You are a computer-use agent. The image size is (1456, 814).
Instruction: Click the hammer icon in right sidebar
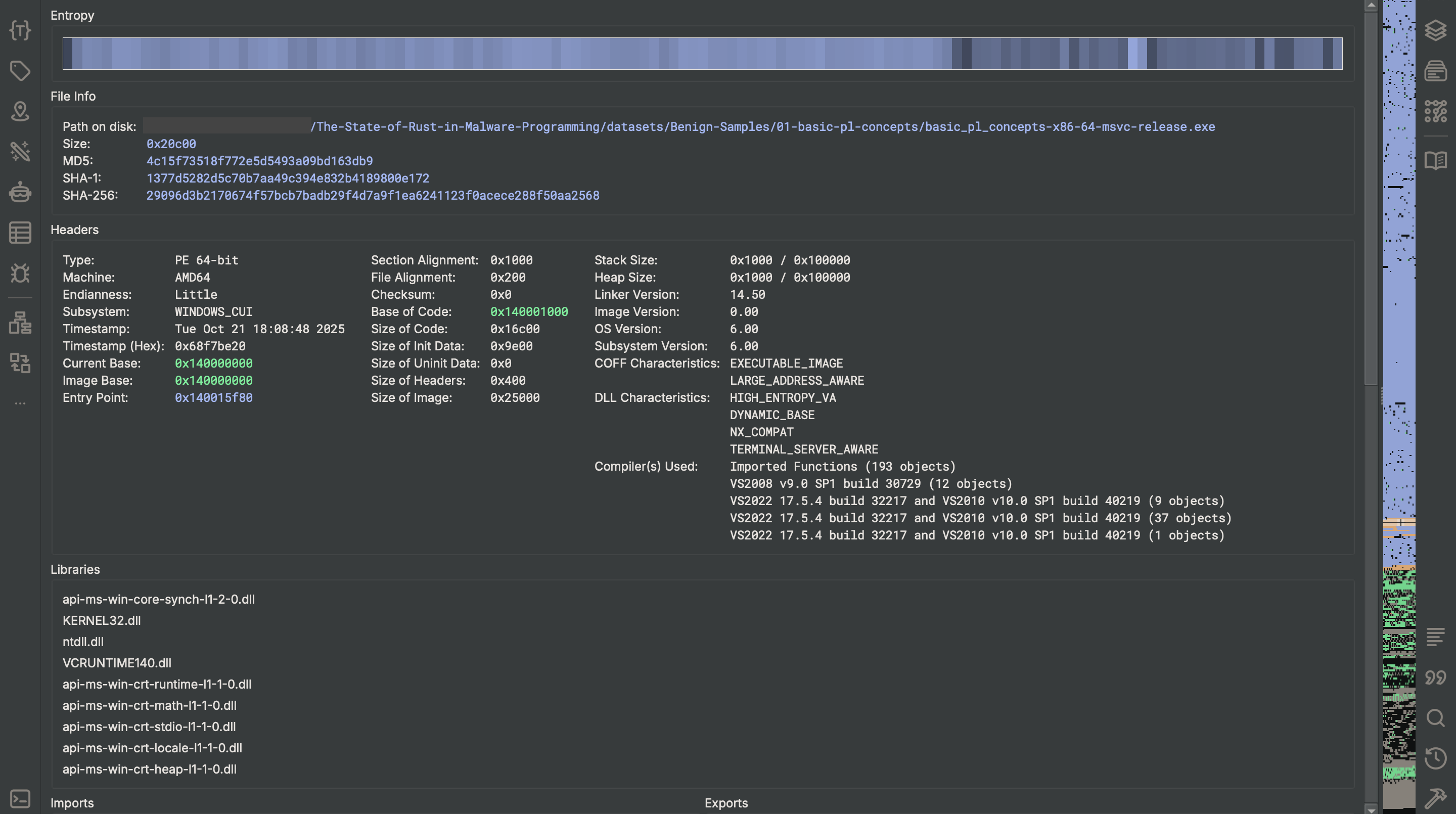(x=1435, y=799)
